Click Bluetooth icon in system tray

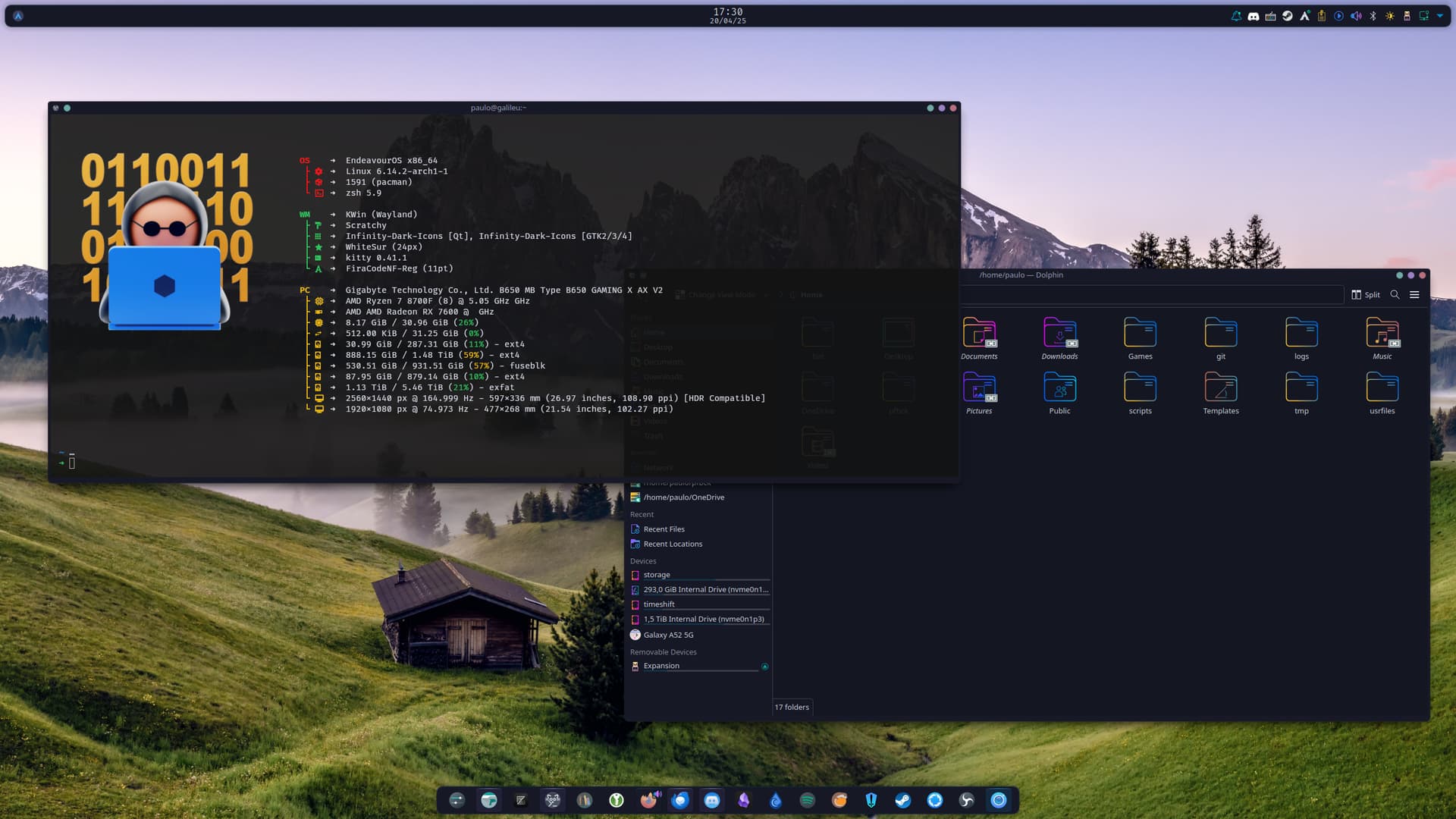coord(1373,16)
